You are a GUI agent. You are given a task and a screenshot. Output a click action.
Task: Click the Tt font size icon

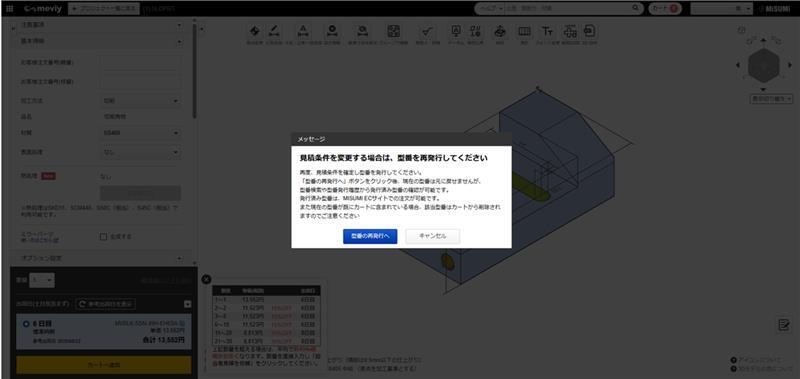point(547,32)
